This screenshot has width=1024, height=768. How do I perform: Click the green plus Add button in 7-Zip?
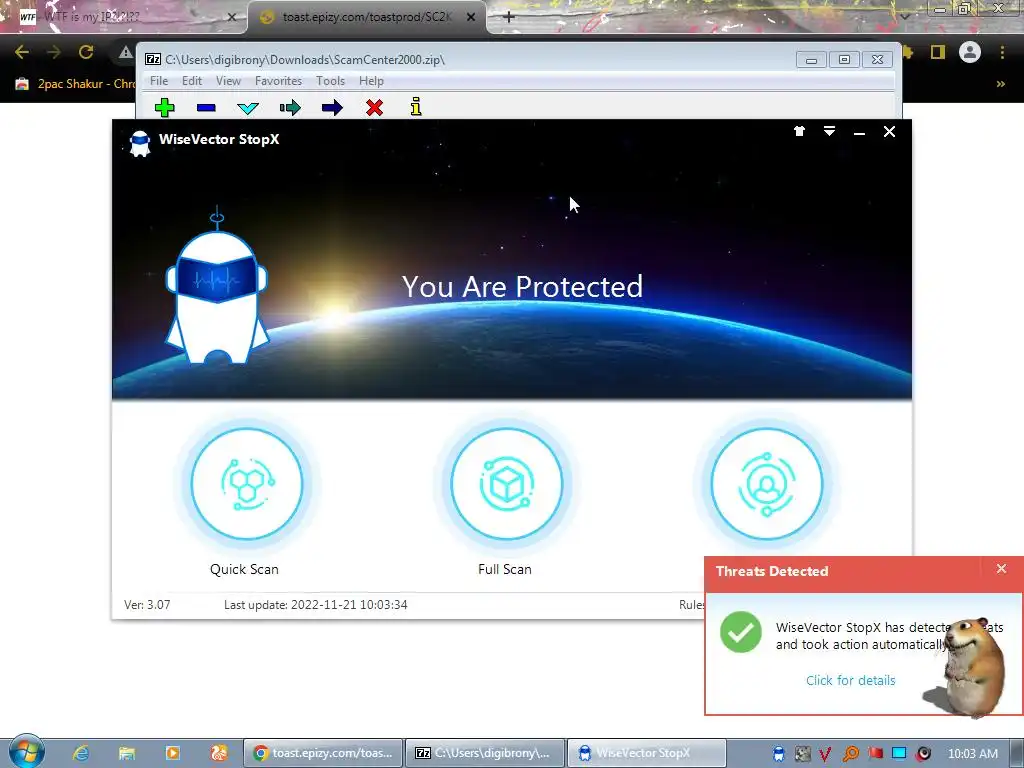165,108
